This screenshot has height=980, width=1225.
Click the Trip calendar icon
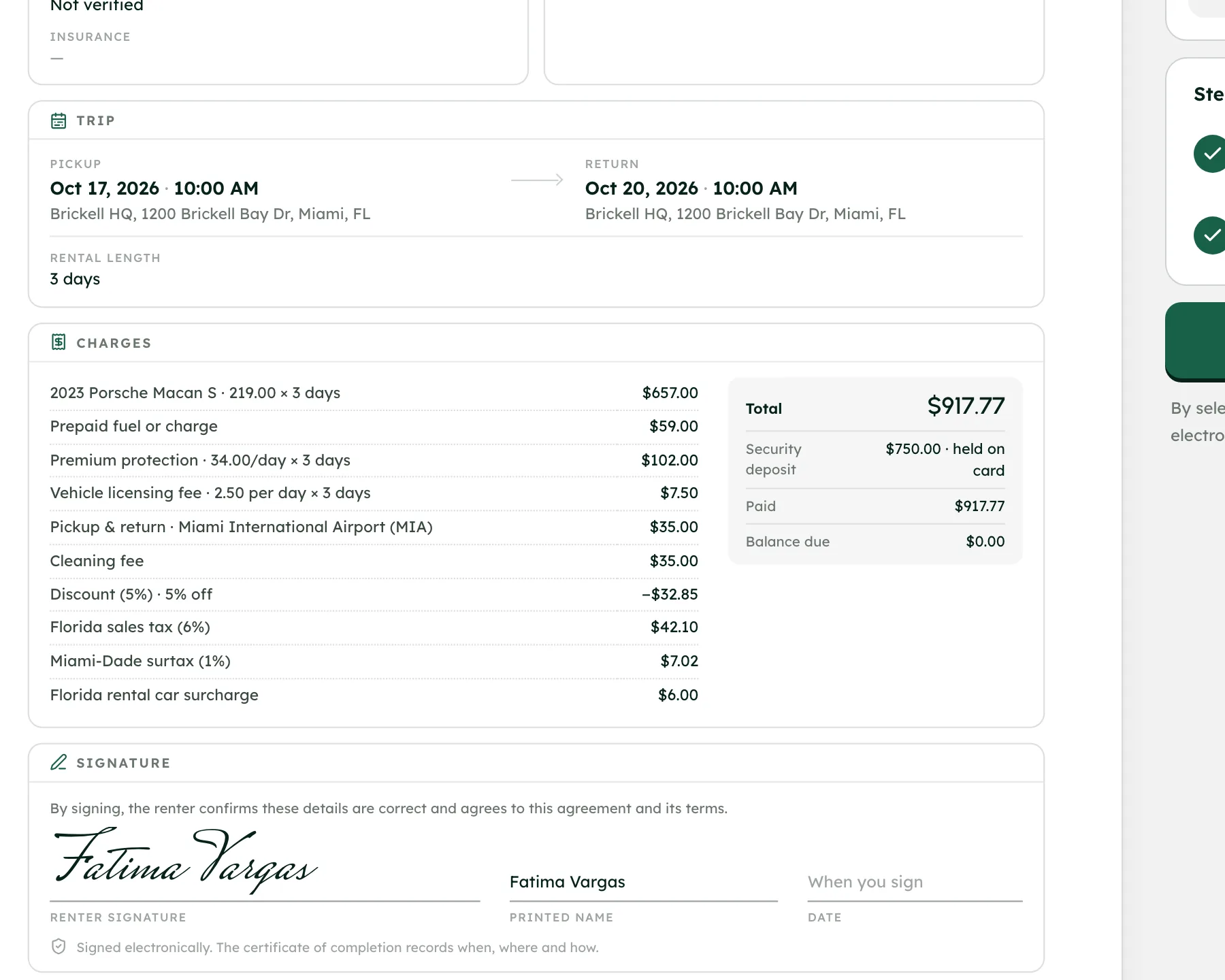(x=59, y=120)
